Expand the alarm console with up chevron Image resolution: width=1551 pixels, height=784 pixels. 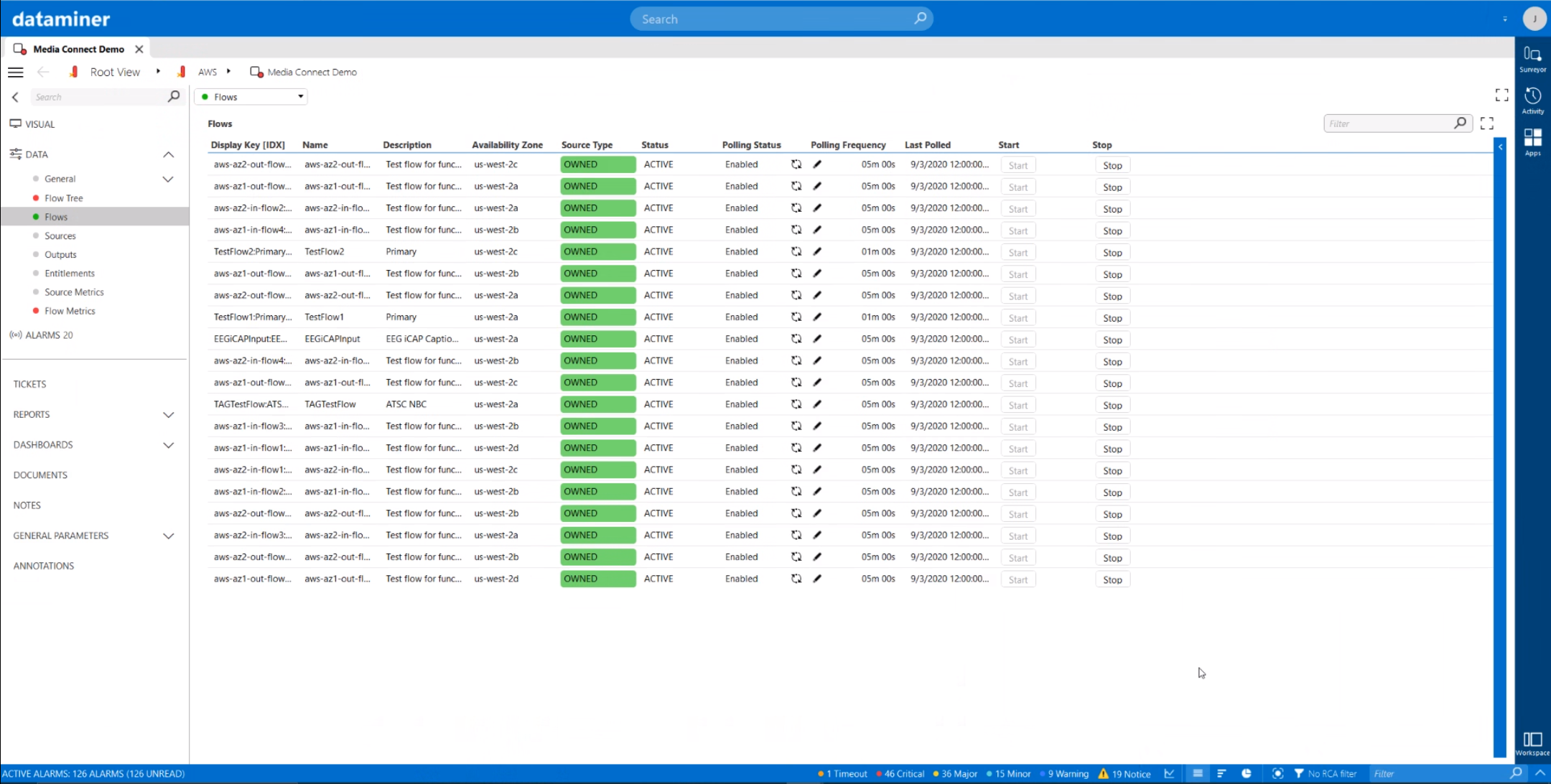[1540, 773]
